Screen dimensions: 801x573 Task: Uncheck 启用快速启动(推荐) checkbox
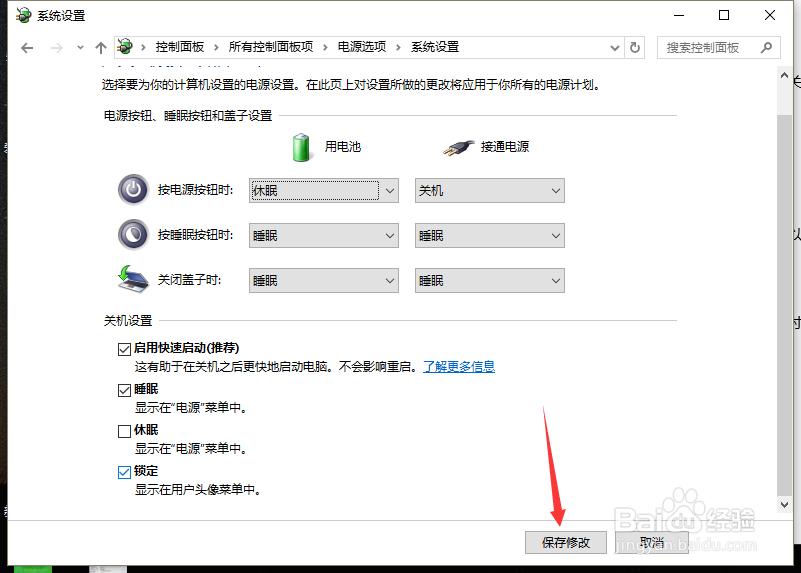pos(124,349)
